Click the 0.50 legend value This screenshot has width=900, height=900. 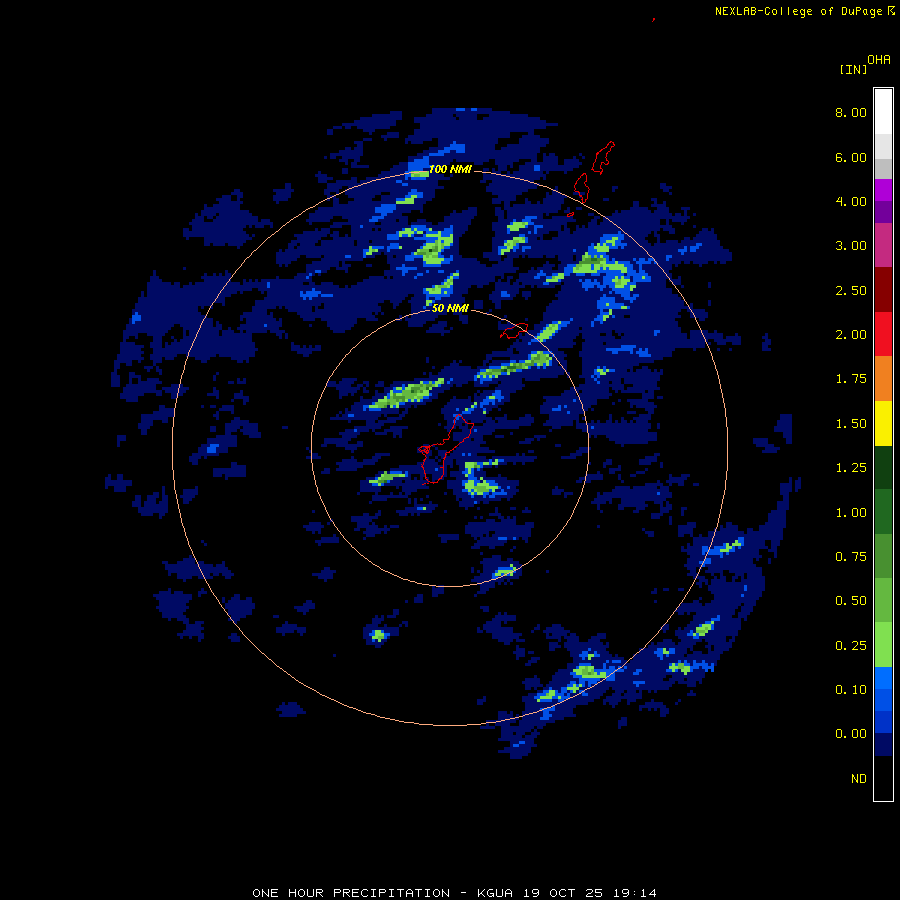(851, 601)
